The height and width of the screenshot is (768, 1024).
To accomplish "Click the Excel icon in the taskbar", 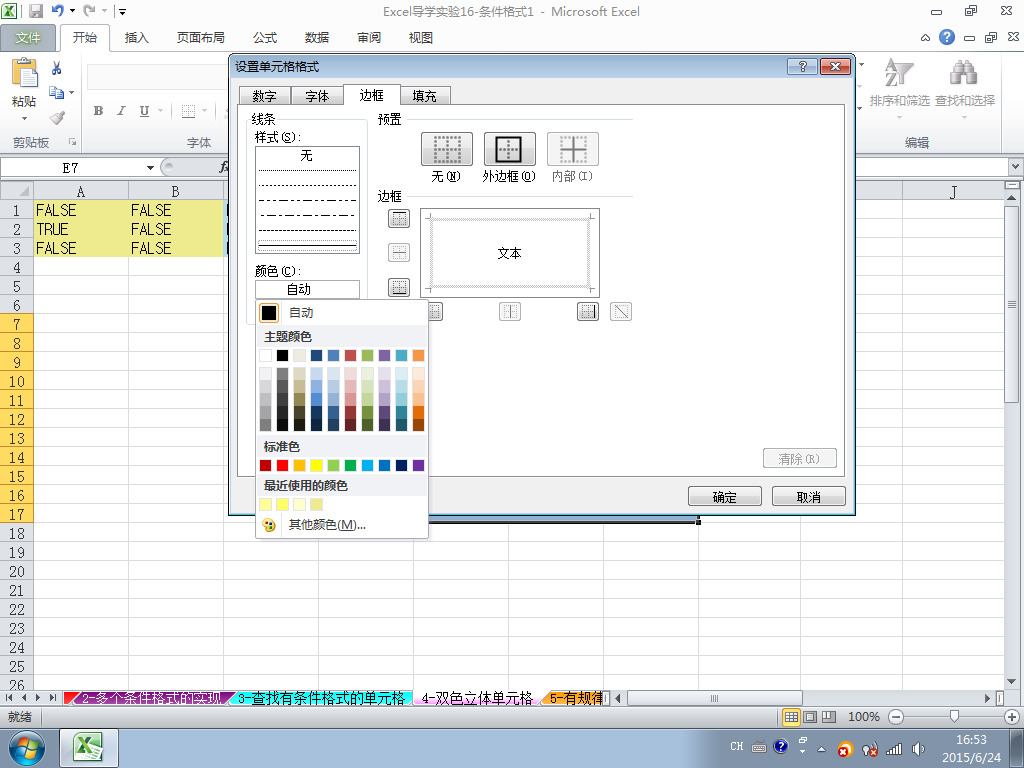I will 89,748.
